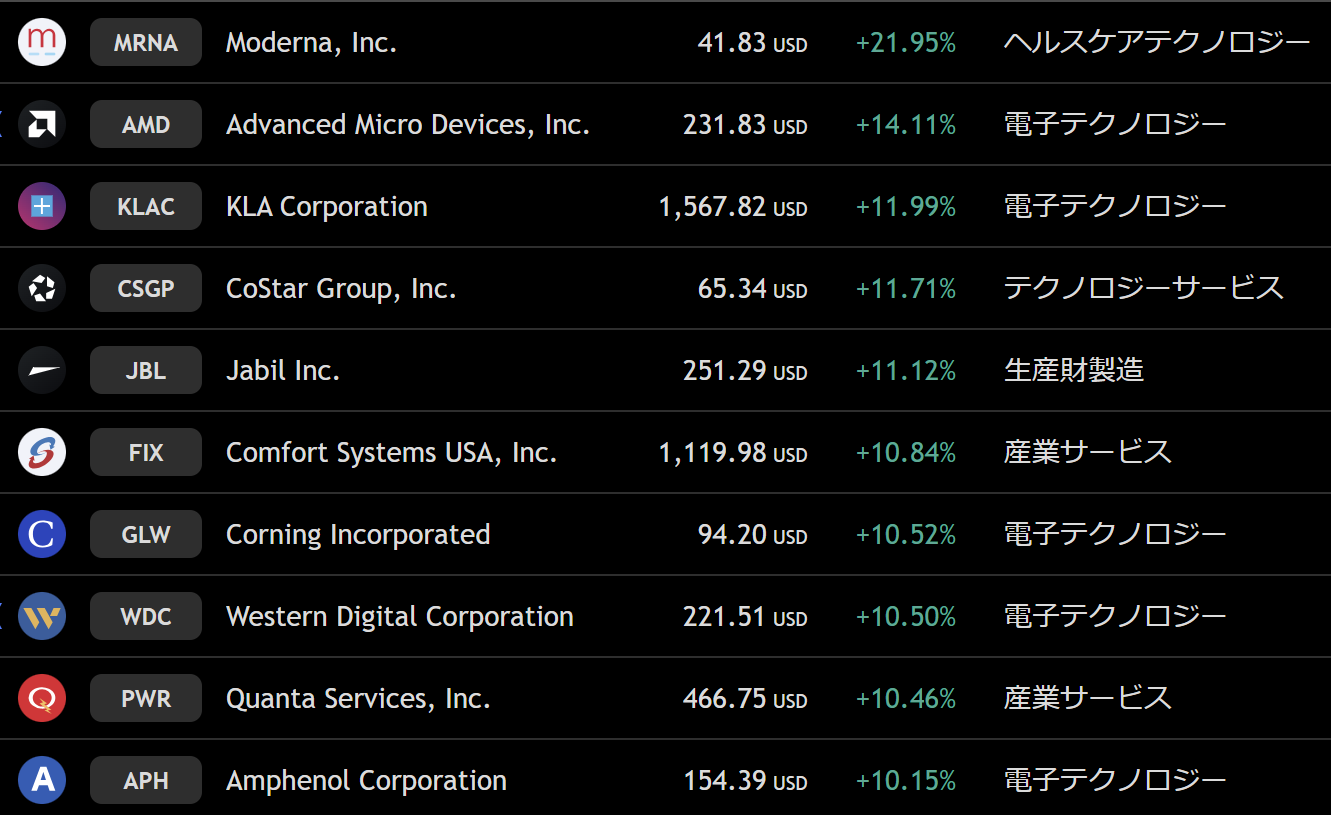
Task: Click the Western Digital logo icon
Action: coord(42,617)
